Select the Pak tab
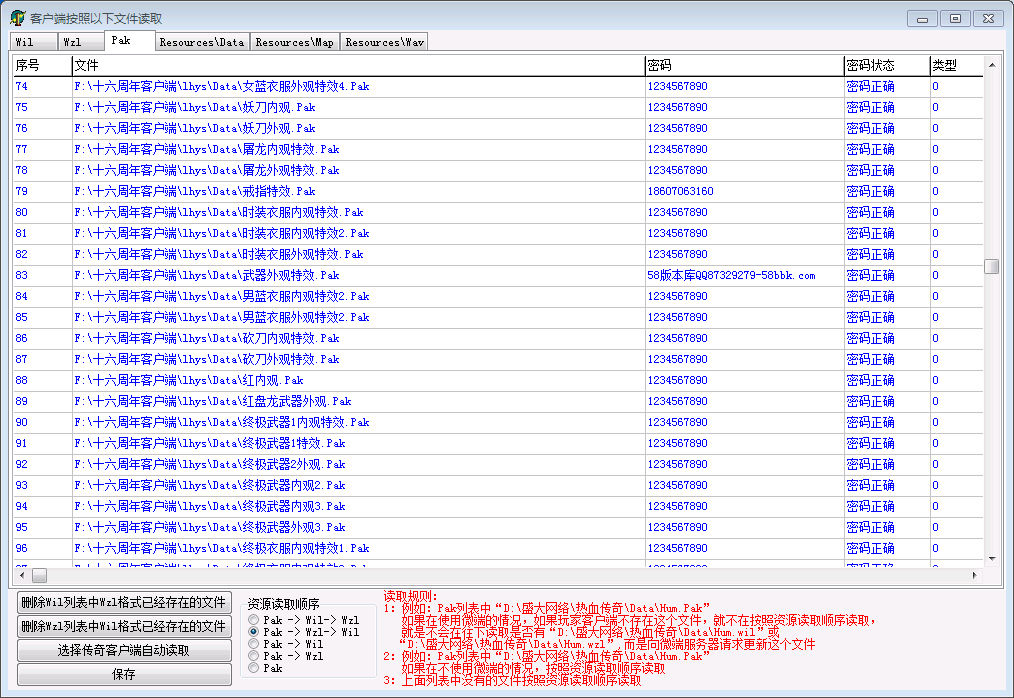The image size is (1014, 698). pos(130,40)
